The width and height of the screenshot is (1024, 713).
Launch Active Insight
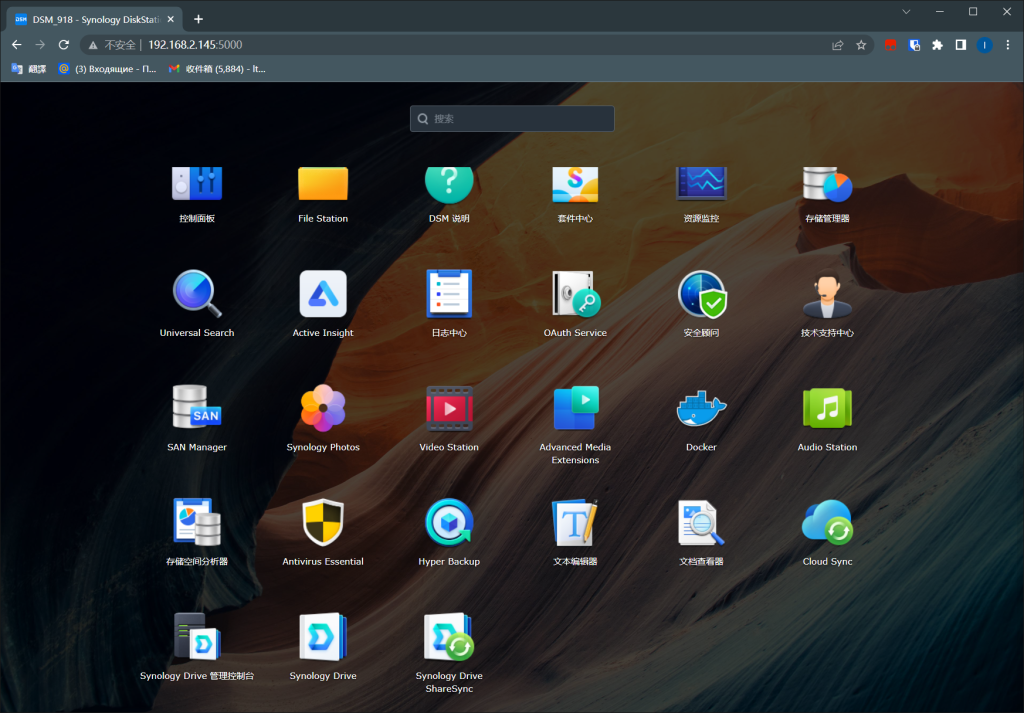click(x=323, y=295)
